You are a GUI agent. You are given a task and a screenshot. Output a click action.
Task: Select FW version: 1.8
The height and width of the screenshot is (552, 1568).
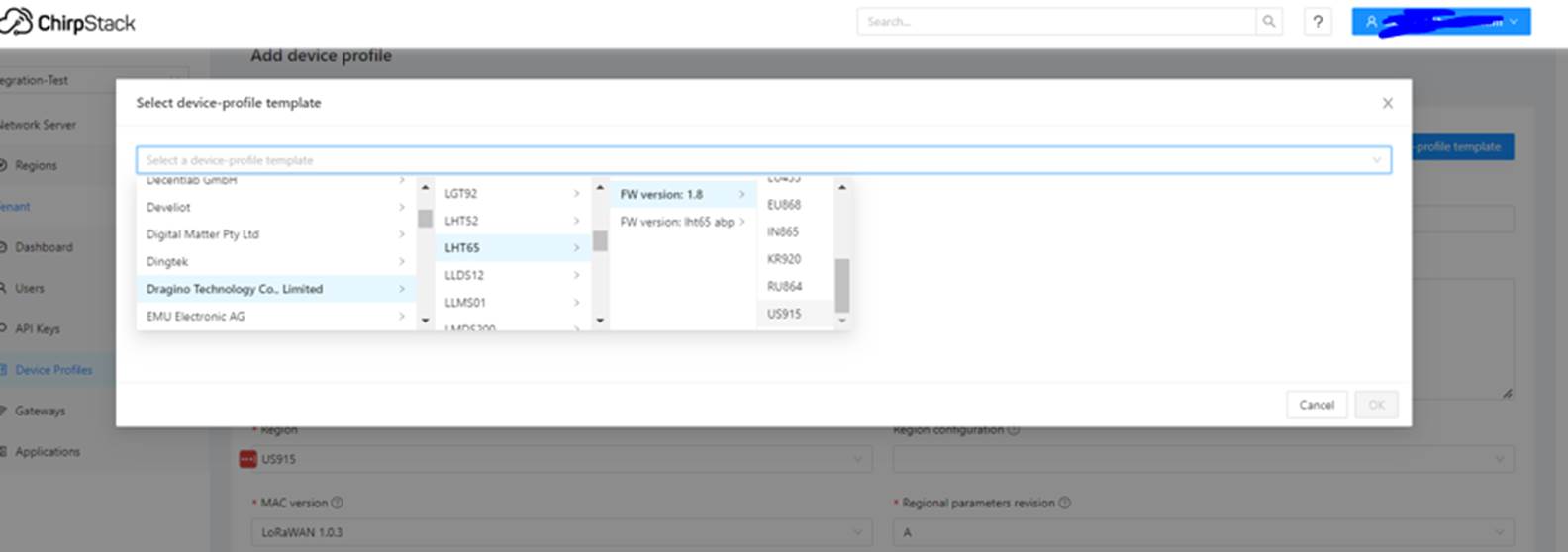[x=683, y=194]
